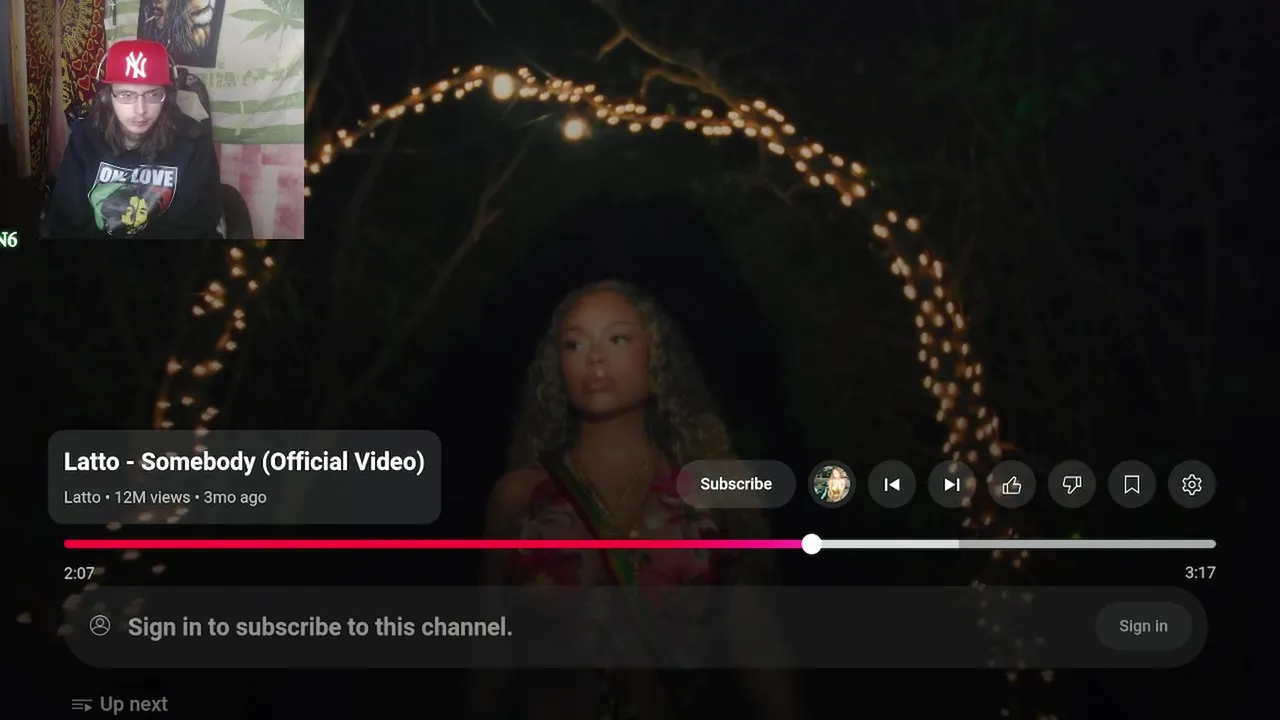Click the account icon in sign-in banner
Viewport: 1280px width, 720px height.
point(100,626)
